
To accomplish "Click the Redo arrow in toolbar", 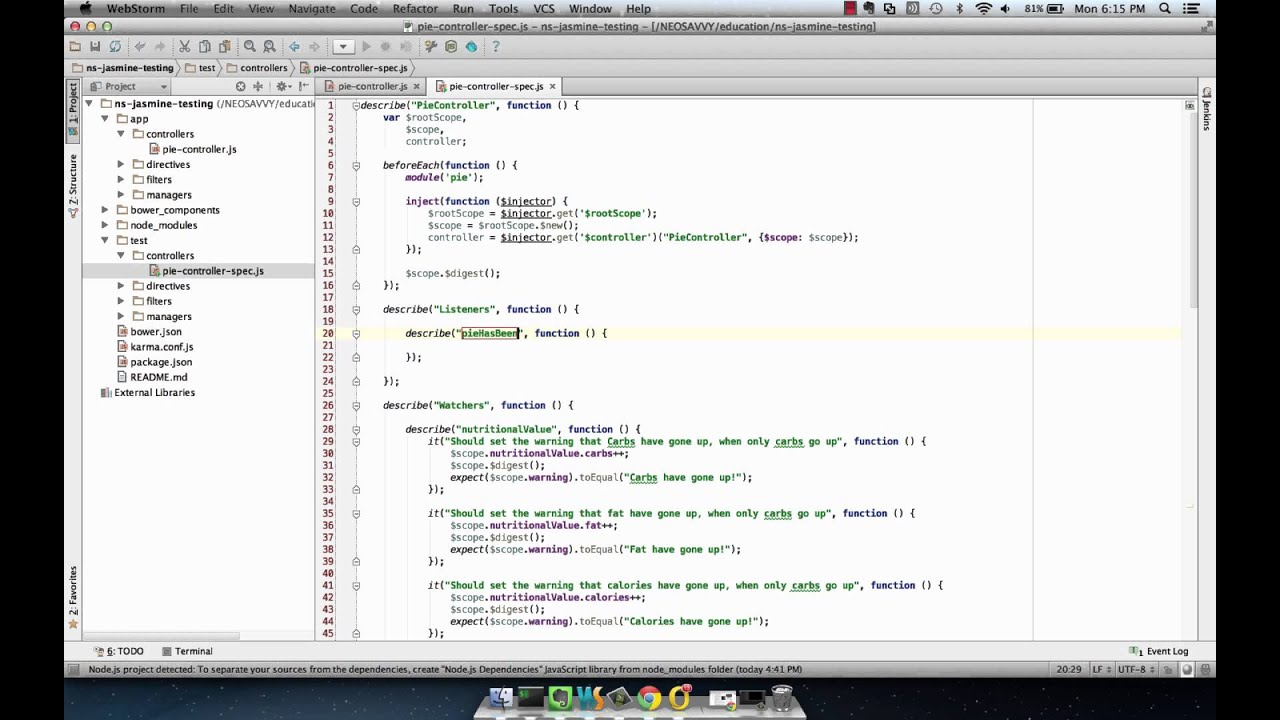I will (x=160, y=47).
